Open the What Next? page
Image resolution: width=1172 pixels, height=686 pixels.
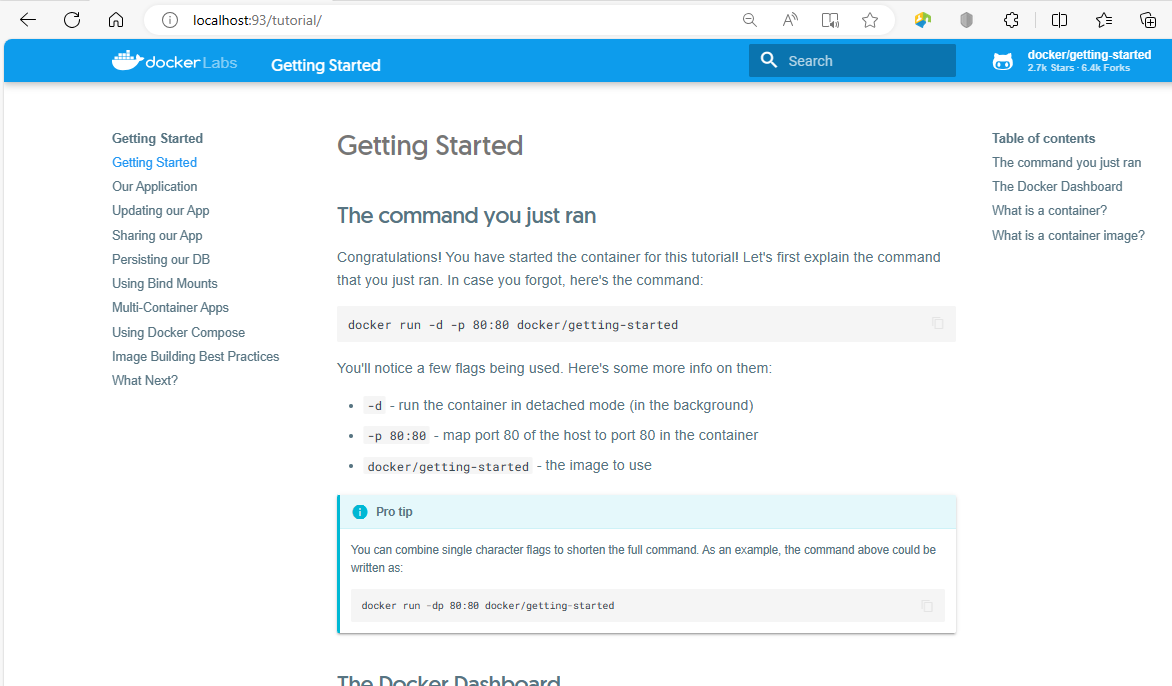click(145, 380)
